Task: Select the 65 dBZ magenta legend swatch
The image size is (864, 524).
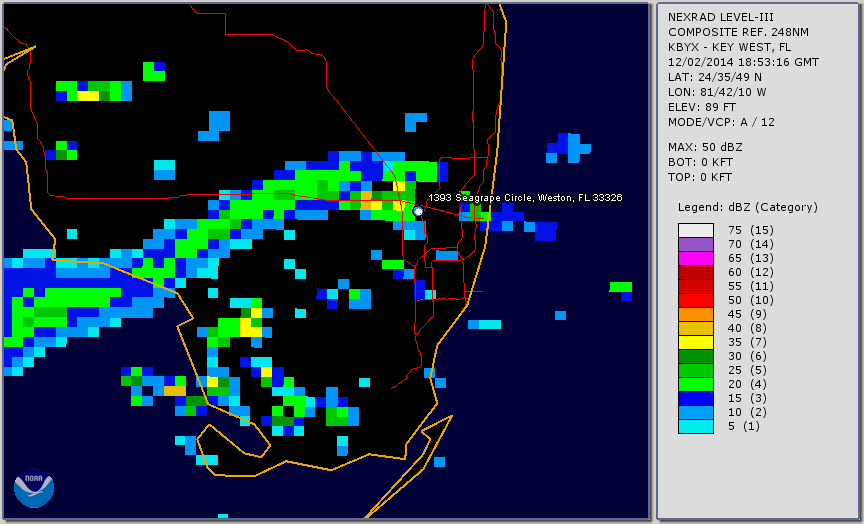Action: [x=696, y=258]
